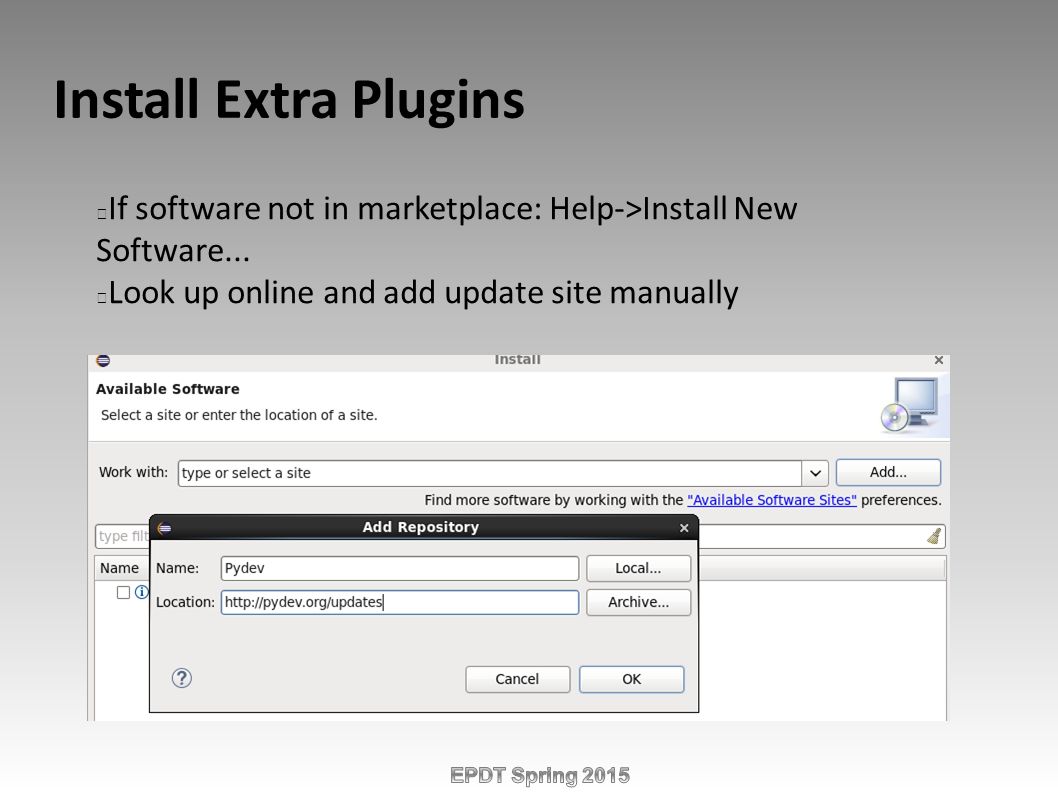Cancel the Add Repository dialog
This screenshot has height=793, width=1058.
518,679
